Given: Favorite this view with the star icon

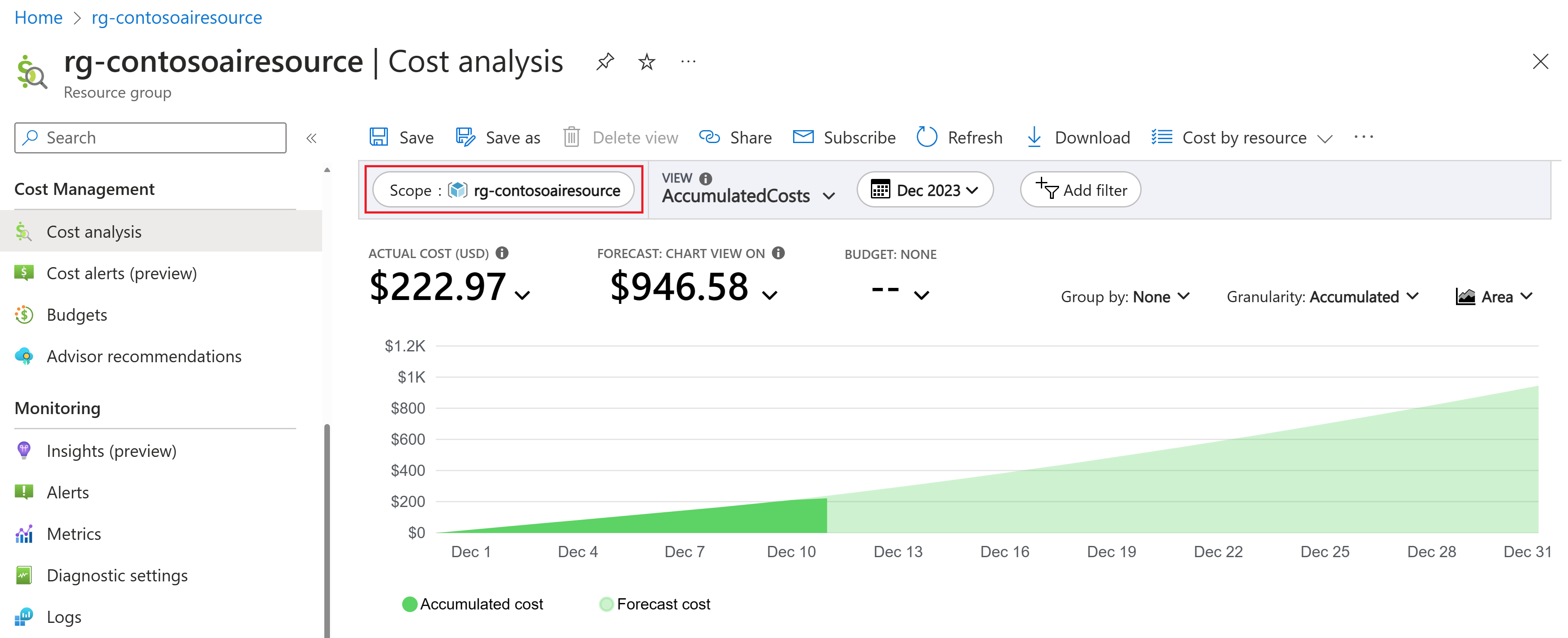Looking at the screenshot, I should click(x=646, y=61).
